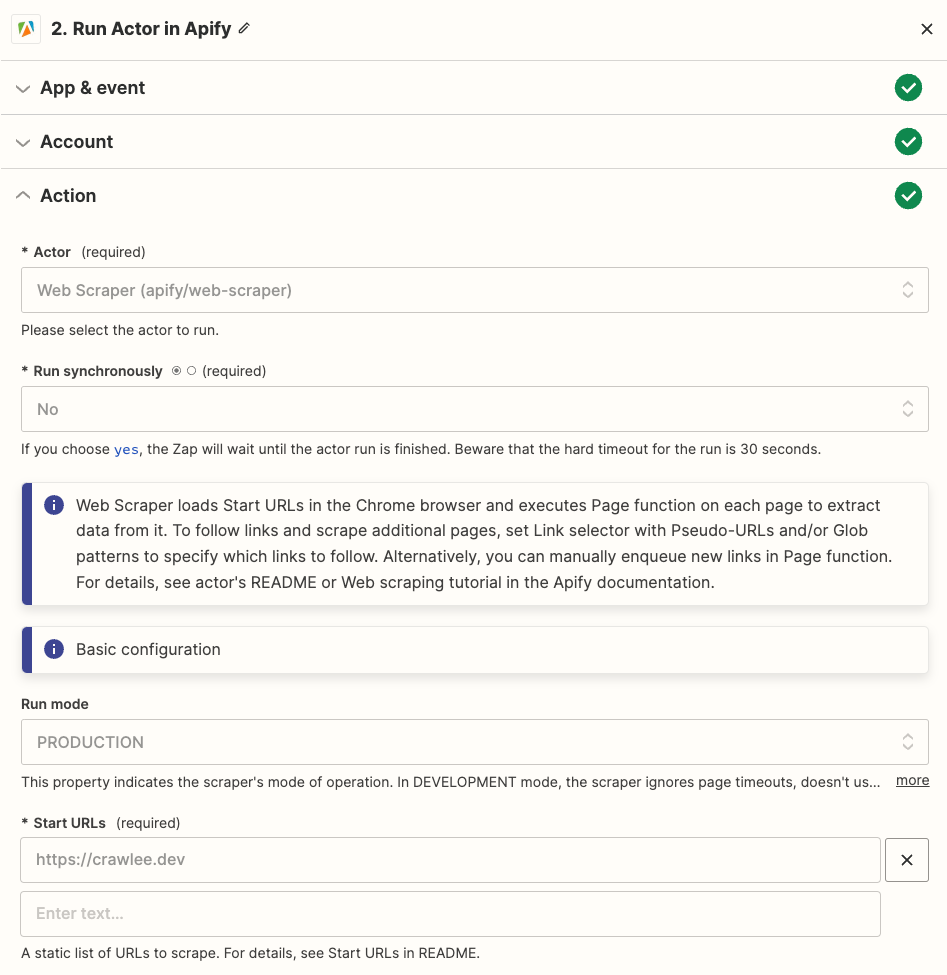The width and height of the screenshot is (947, 975).
Task: Click the pencil icon to rename the step
Action: click(242, 29)
